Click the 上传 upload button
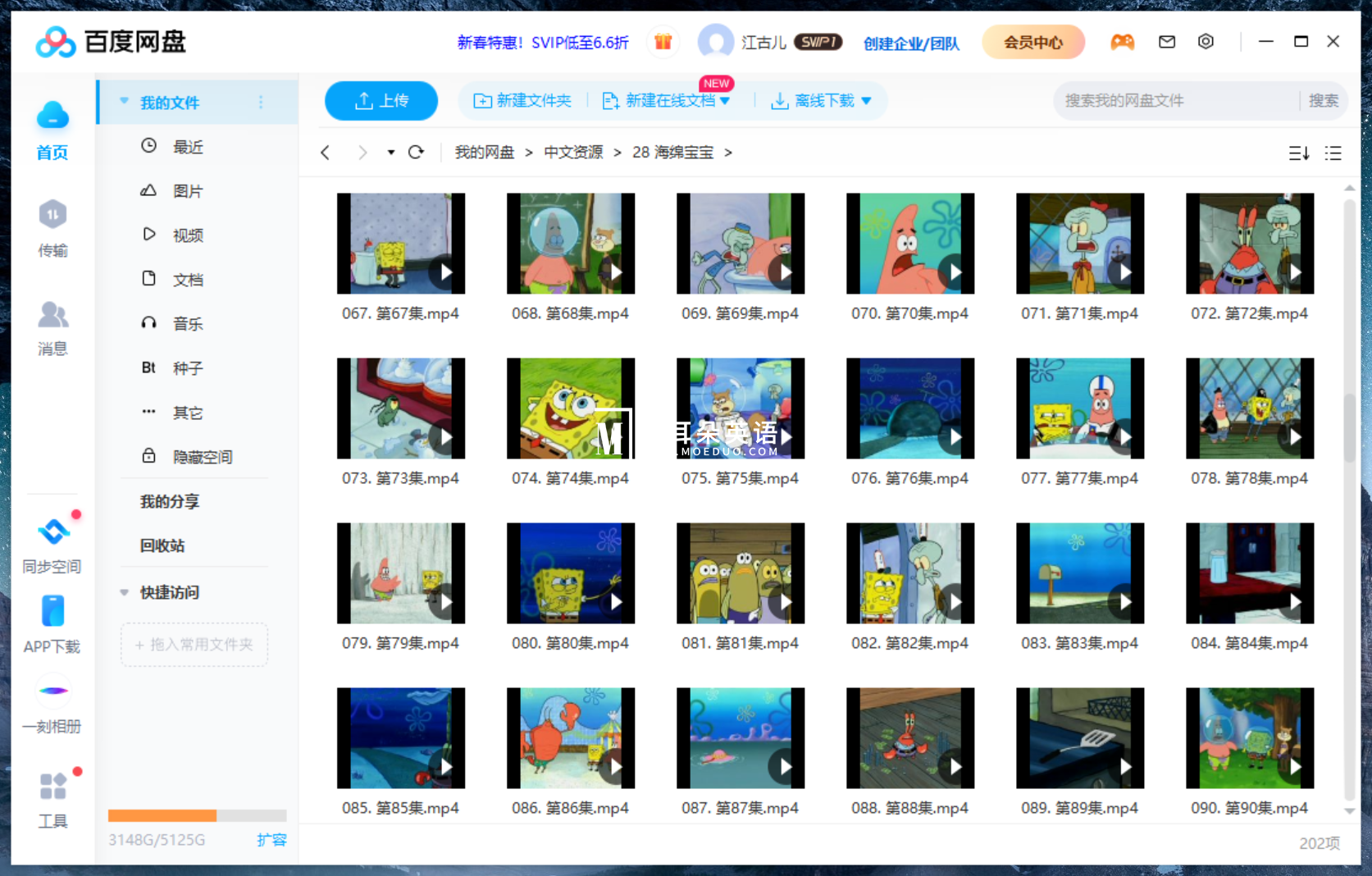 pos(381,100)
